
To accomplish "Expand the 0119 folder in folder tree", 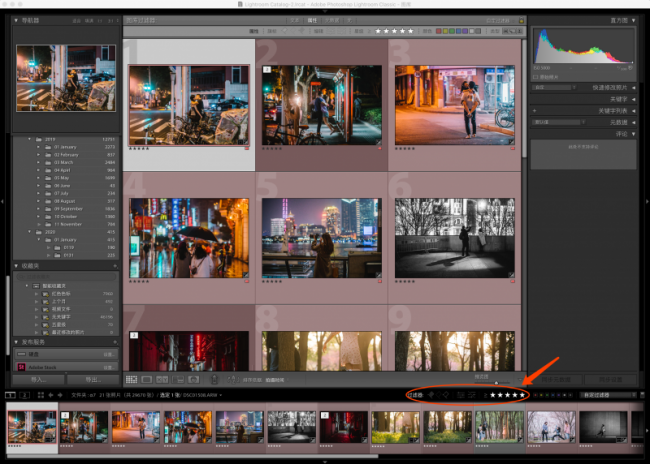I will coord(49,248).
